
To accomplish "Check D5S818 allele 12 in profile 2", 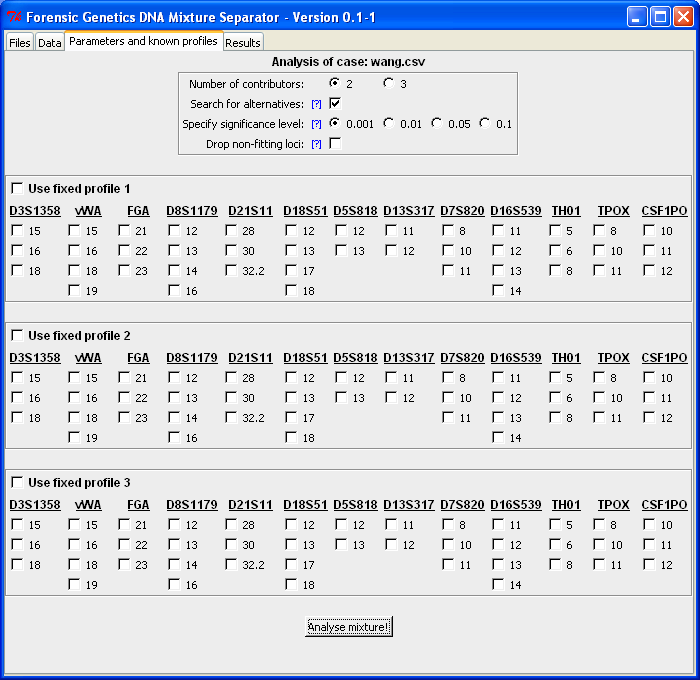I will [x=342, y=377].
